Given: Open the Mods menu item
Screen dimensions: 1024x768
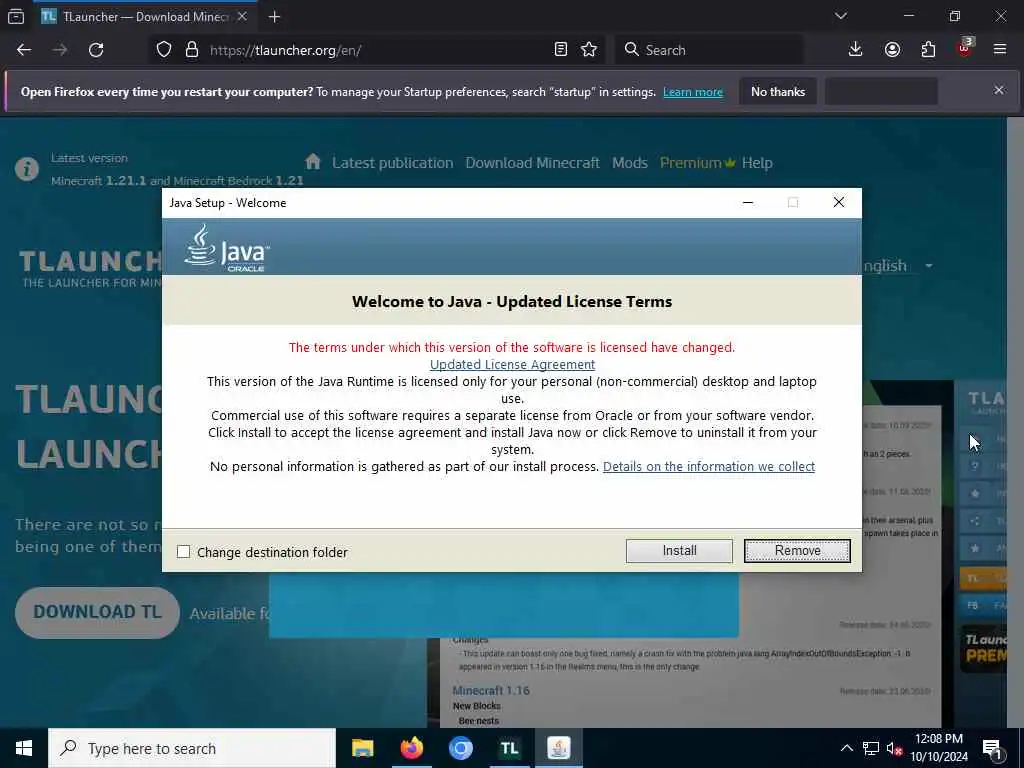Looking at the screenshot, I should coord(630,163).
